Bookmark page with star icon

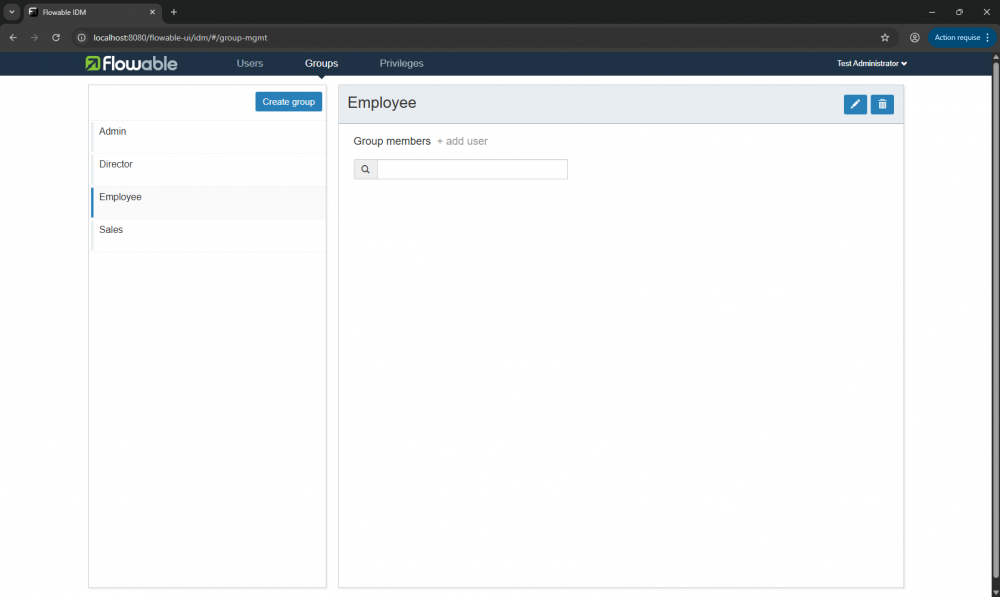point(885,37)
